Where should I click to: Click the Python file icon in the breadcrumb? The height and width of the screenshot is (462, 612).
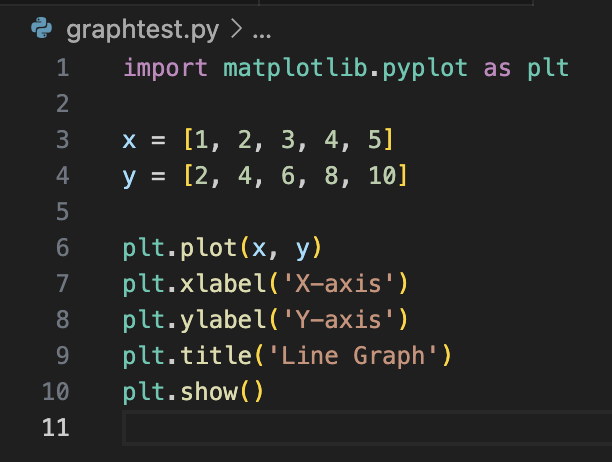click(41, 28)
